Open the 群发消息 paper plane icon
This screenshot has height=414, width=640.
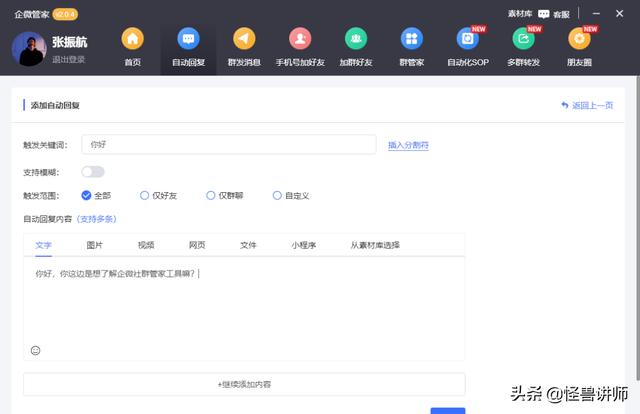tap(244, 39)
